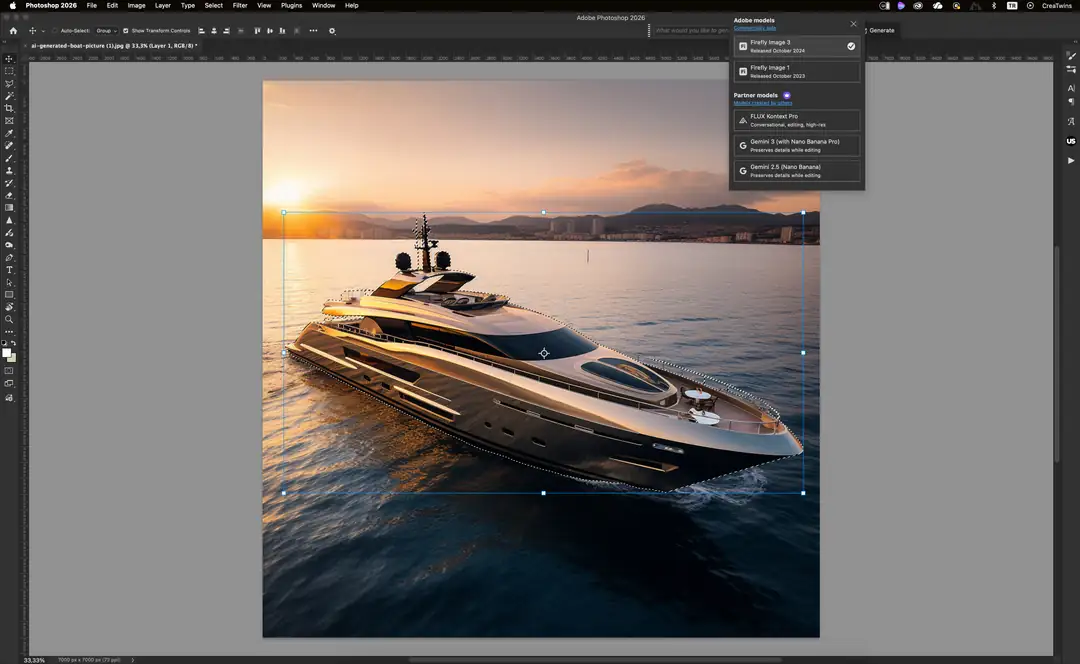Expand the Move tool preset picker arrow
Screen dimensions: 1080x664
(x=42, y=31)
